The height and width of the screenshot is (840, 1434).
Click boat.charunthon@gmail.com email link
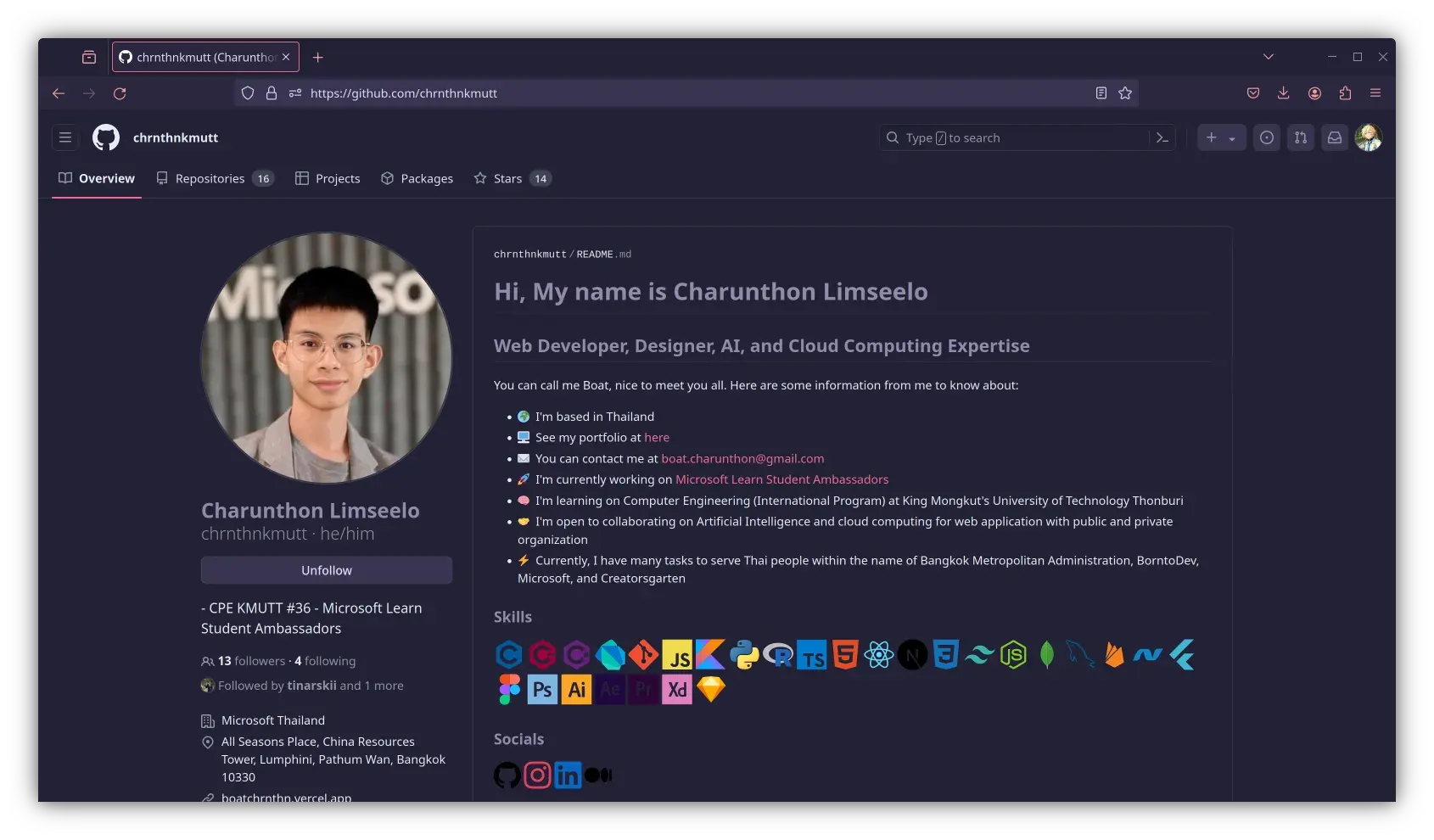tap(742, 459)
